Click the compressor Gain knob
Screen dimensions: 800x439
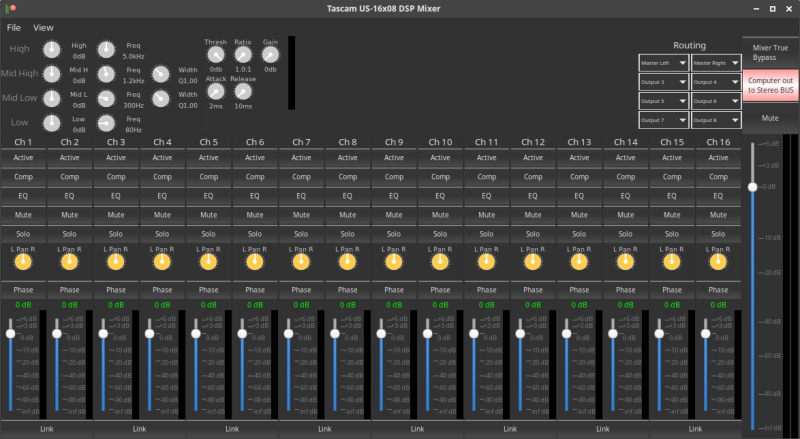point(270,55)
